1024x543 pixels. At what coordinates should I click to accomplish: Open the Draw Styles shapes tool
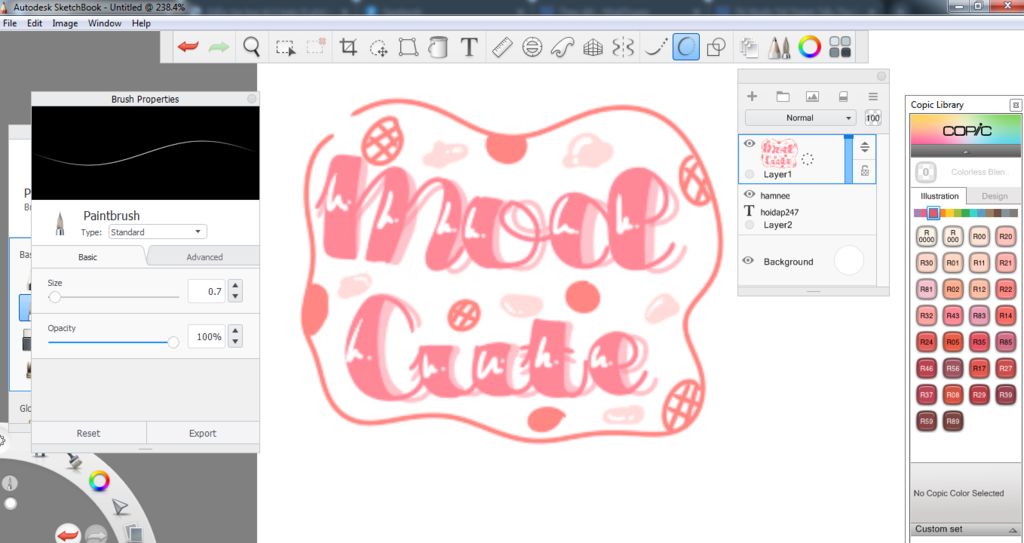coord(716,47)
